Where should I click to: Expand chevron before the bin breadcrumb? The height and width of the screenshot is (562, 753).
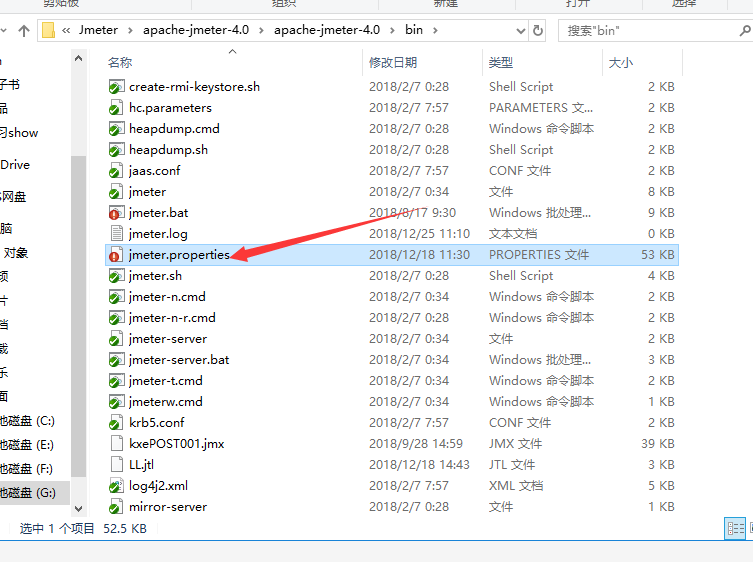[x=392, y=31]
